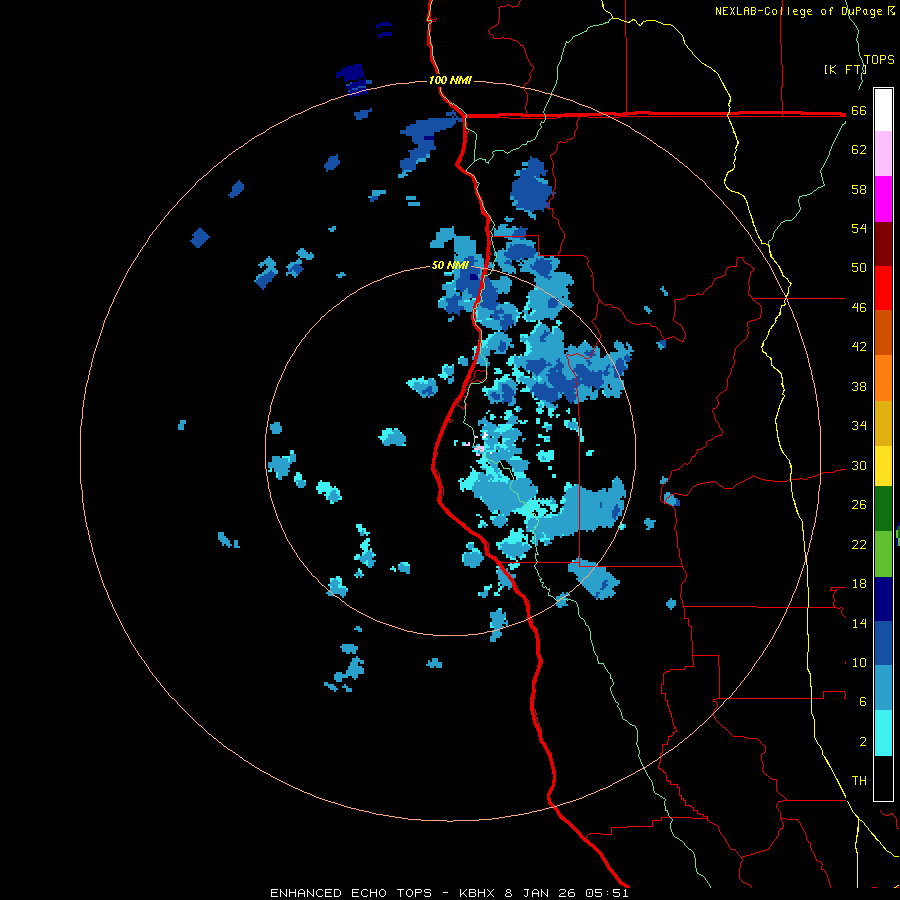900x900 pixels.
Task: Click the '05:51' timestamp text
Action: coord(607,893)
